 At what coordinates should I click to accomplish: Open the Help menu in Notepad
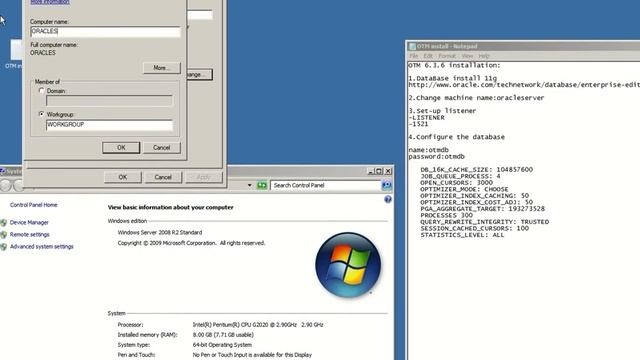(x=484, y=56)
